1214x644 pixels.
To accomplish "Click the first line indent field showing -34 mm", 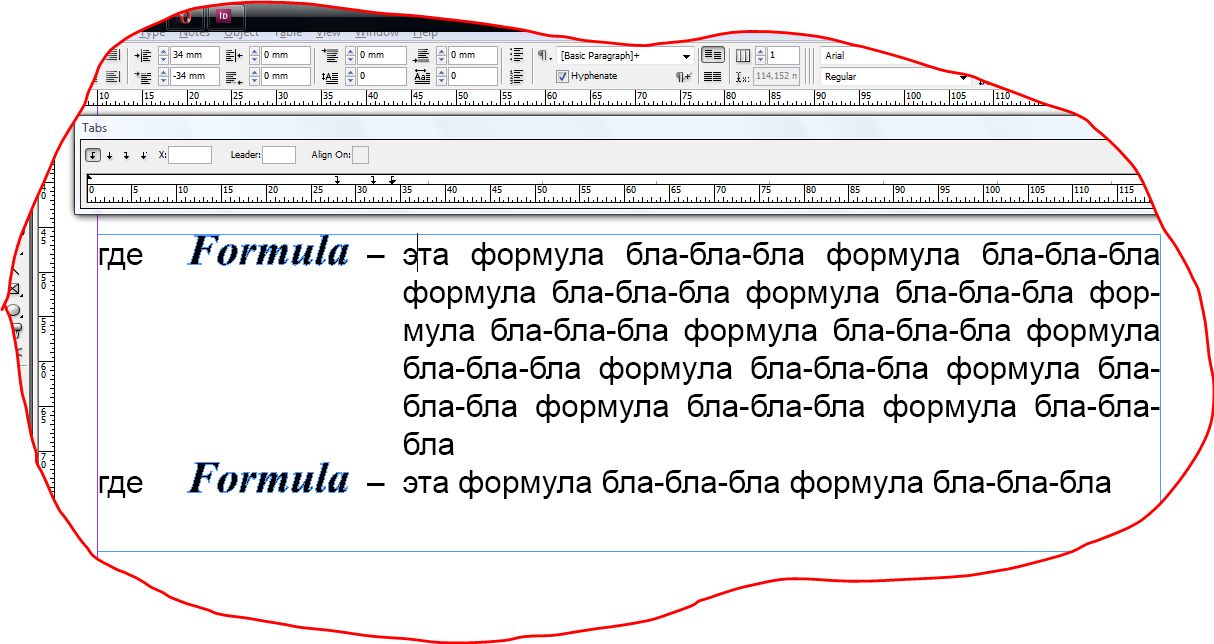I will [194, 76].
